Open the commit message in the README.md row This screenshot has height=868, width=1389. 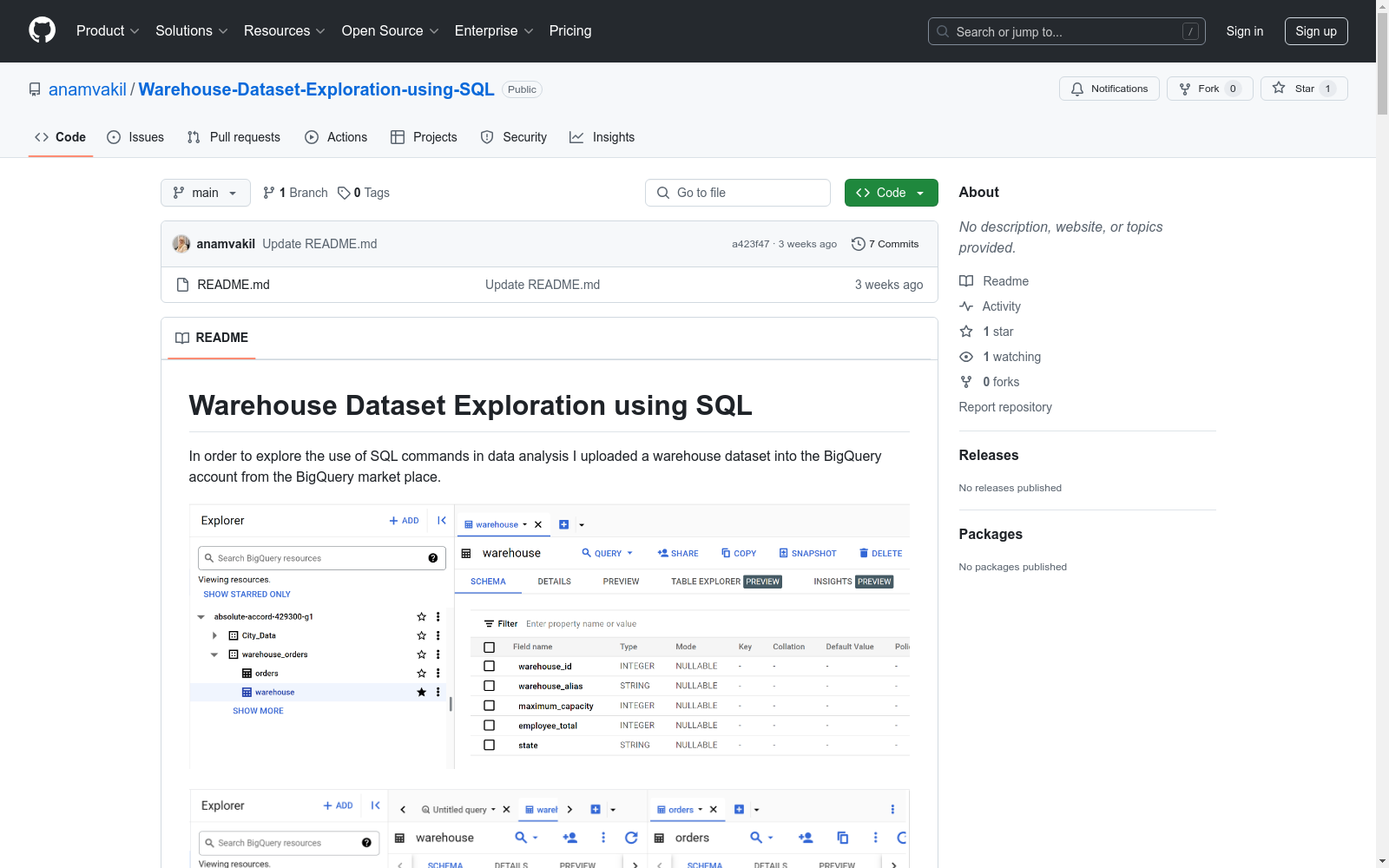point(543,285)
